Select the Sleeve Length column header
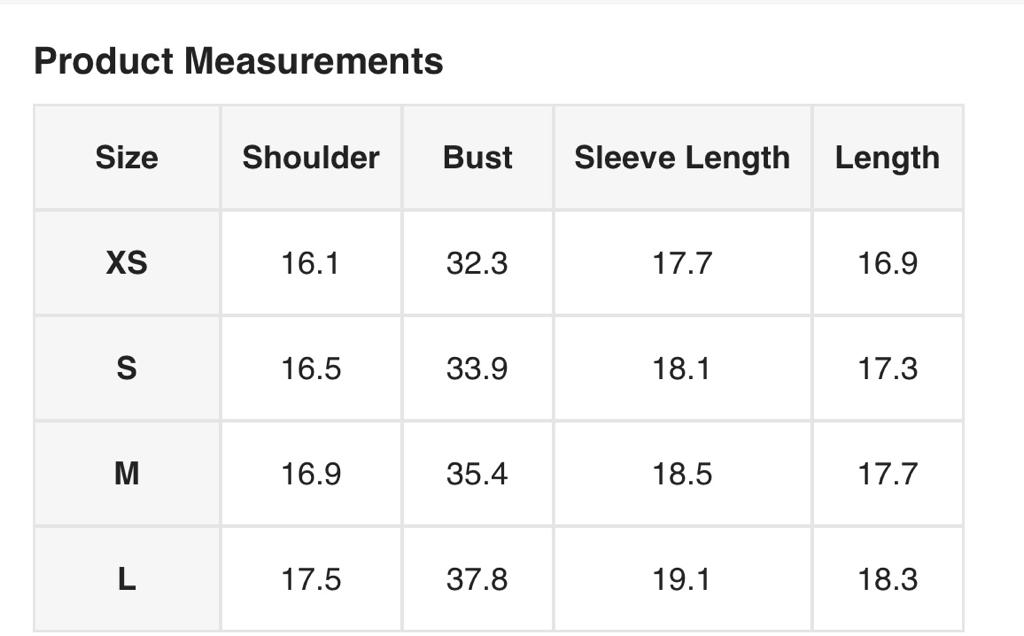The image size is (1024, 636). (682, 158)
